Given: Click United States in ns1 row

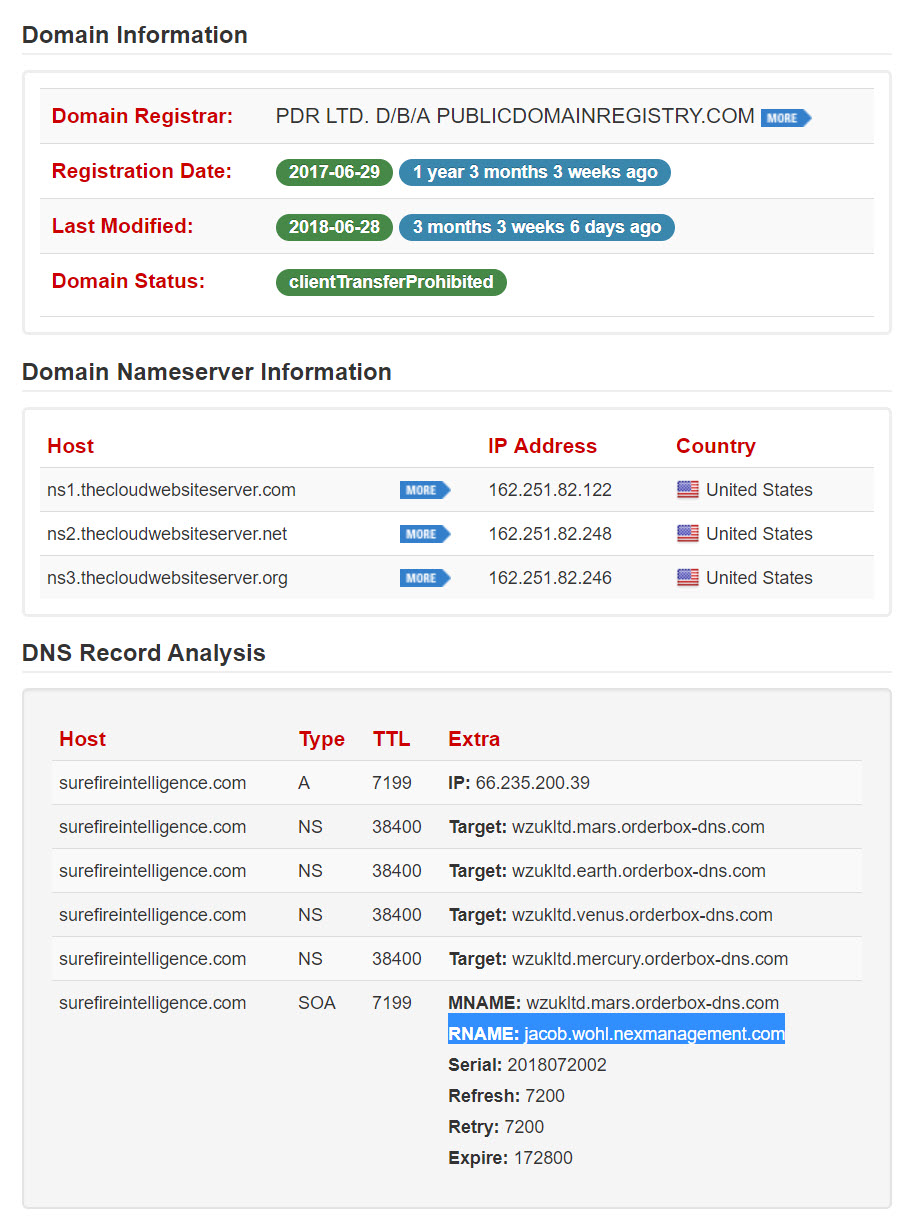Looking at the screenshot, I should point(759,490).
